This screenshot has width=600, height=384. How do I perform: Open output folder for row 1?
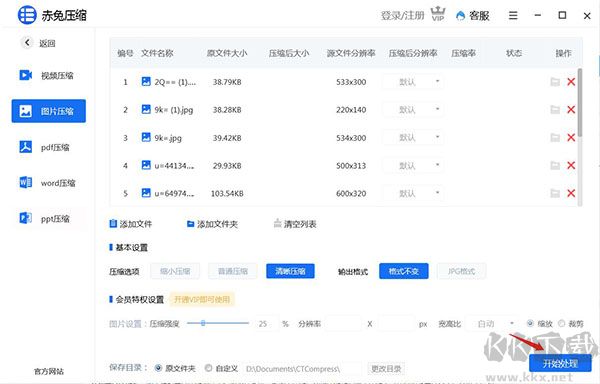pos(555,81)
